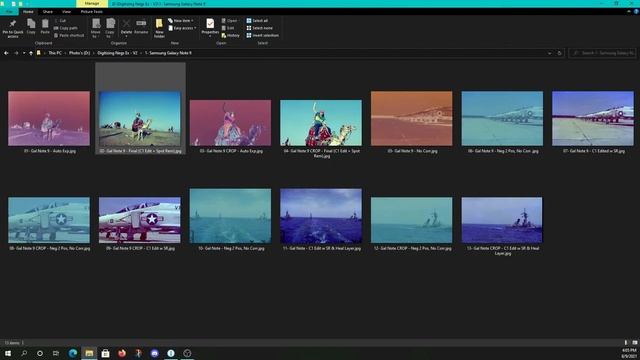640x360 pixels.
Task: Click the Forward navigation arrow
Action: coord(16,53)
